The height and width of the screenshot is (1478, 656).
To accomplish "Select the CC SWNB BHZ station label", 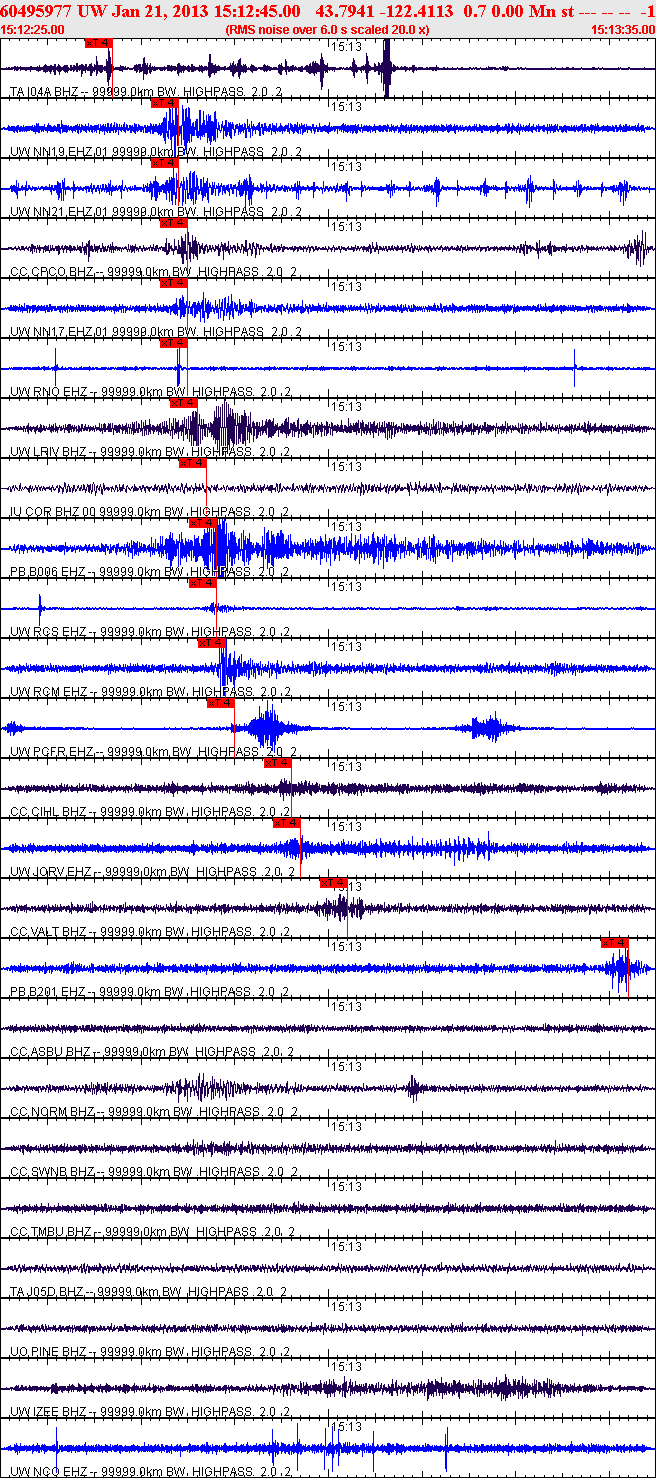I will click(x=153, y=1172).
